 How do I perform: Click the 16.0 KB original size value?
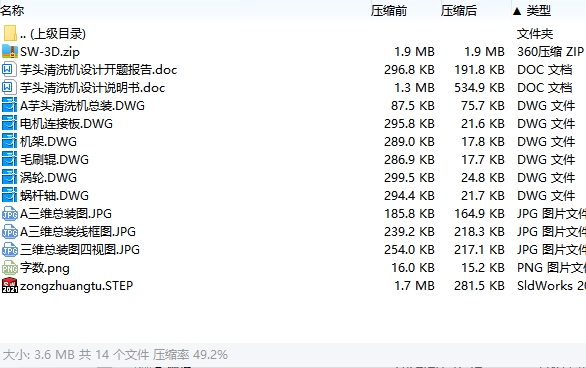click(413, 268)
